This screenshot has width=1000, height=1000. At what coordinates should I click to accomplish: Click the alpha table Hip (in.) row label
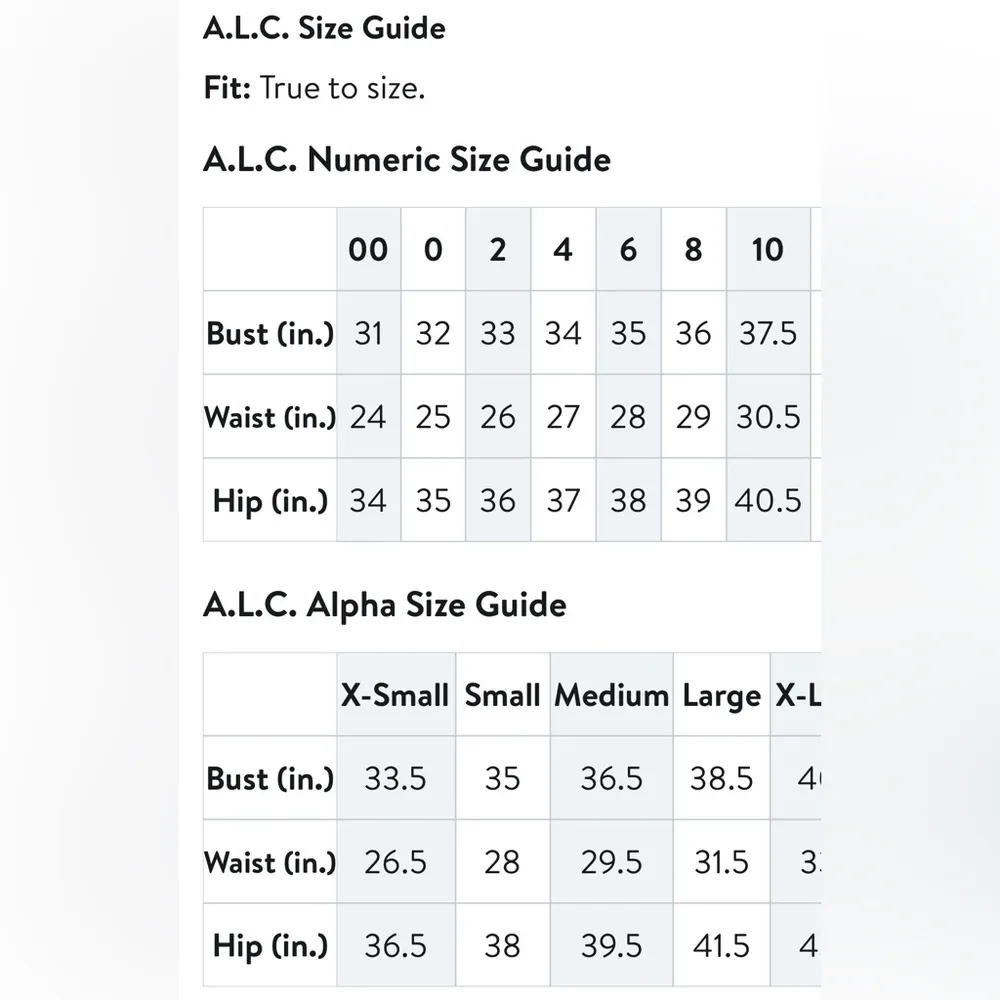point(270,946)
